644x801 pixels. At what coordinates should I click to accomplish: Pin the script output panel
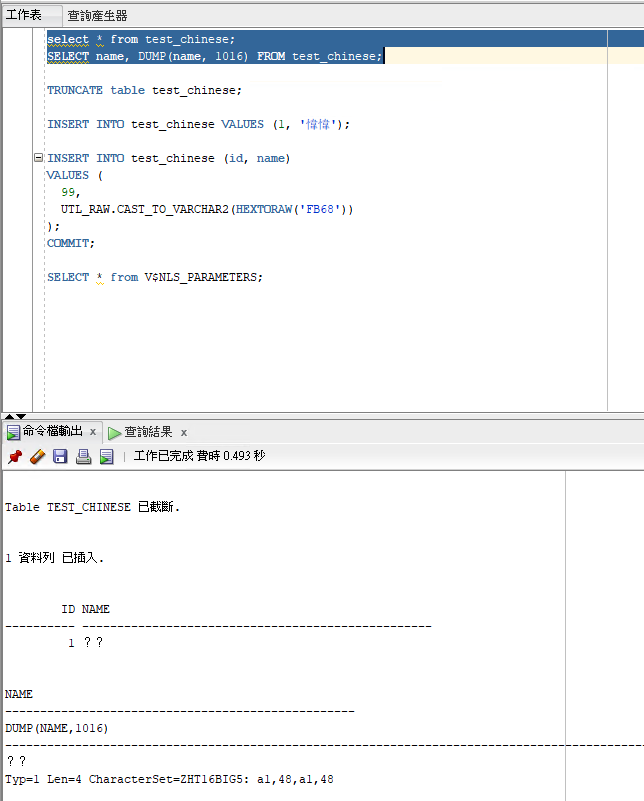[x=14, y=456]
